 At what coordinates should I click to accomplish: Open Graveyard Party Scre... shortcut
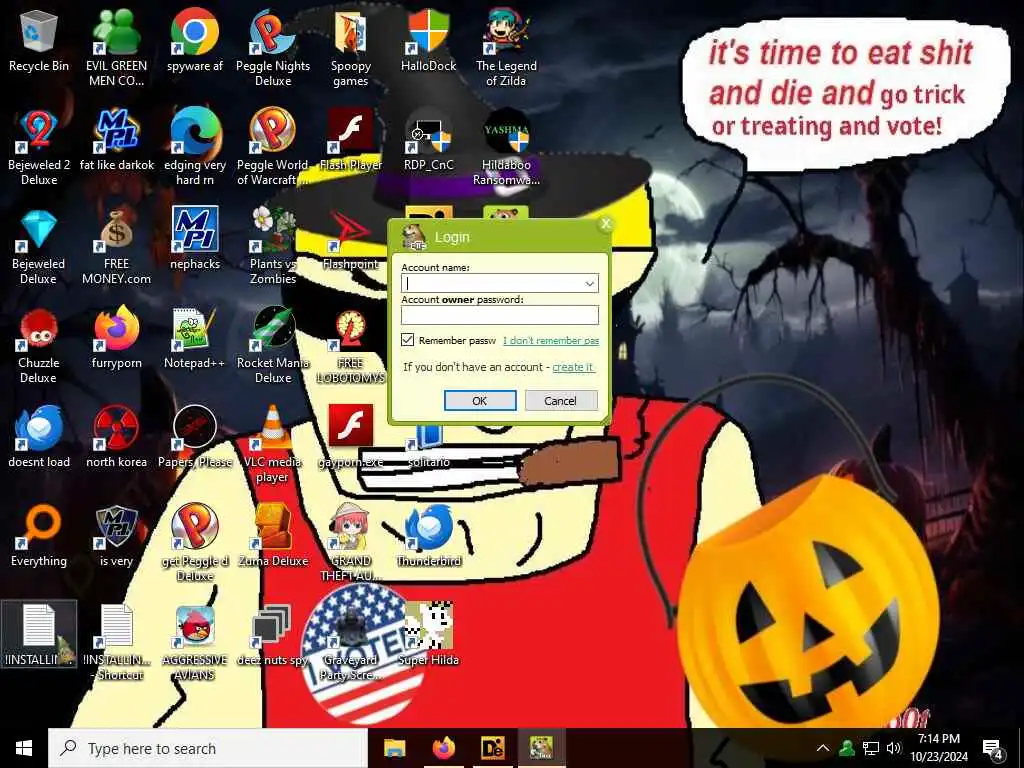click(351, 643)
